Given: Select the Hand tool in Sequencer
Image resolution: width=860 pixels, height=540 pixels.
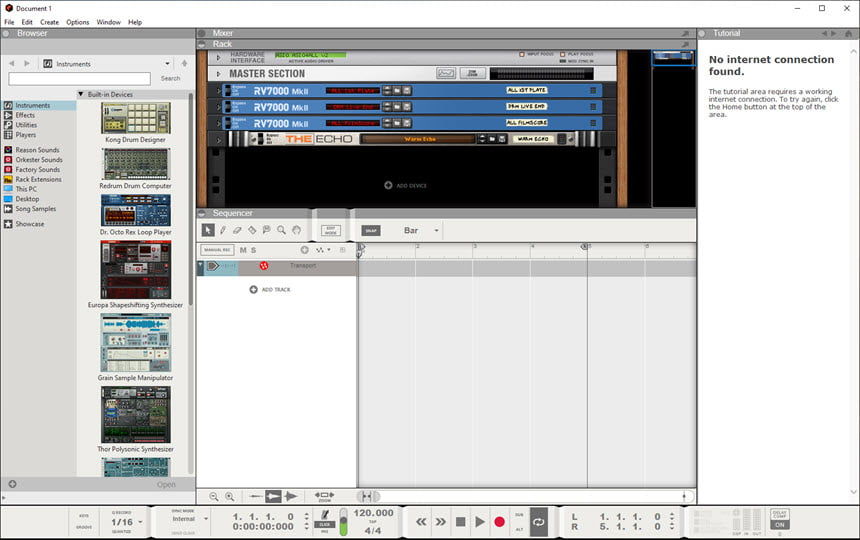Looking at the screenshot, I should 296,230.
